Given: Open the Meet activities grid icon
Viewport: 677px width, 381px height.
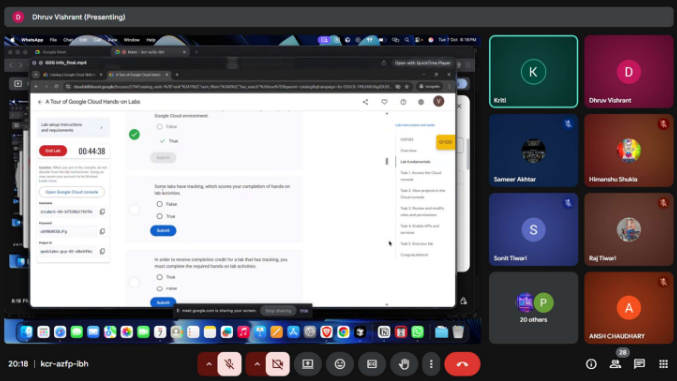Looking at the screenshot, I should [x=664, y=364].
